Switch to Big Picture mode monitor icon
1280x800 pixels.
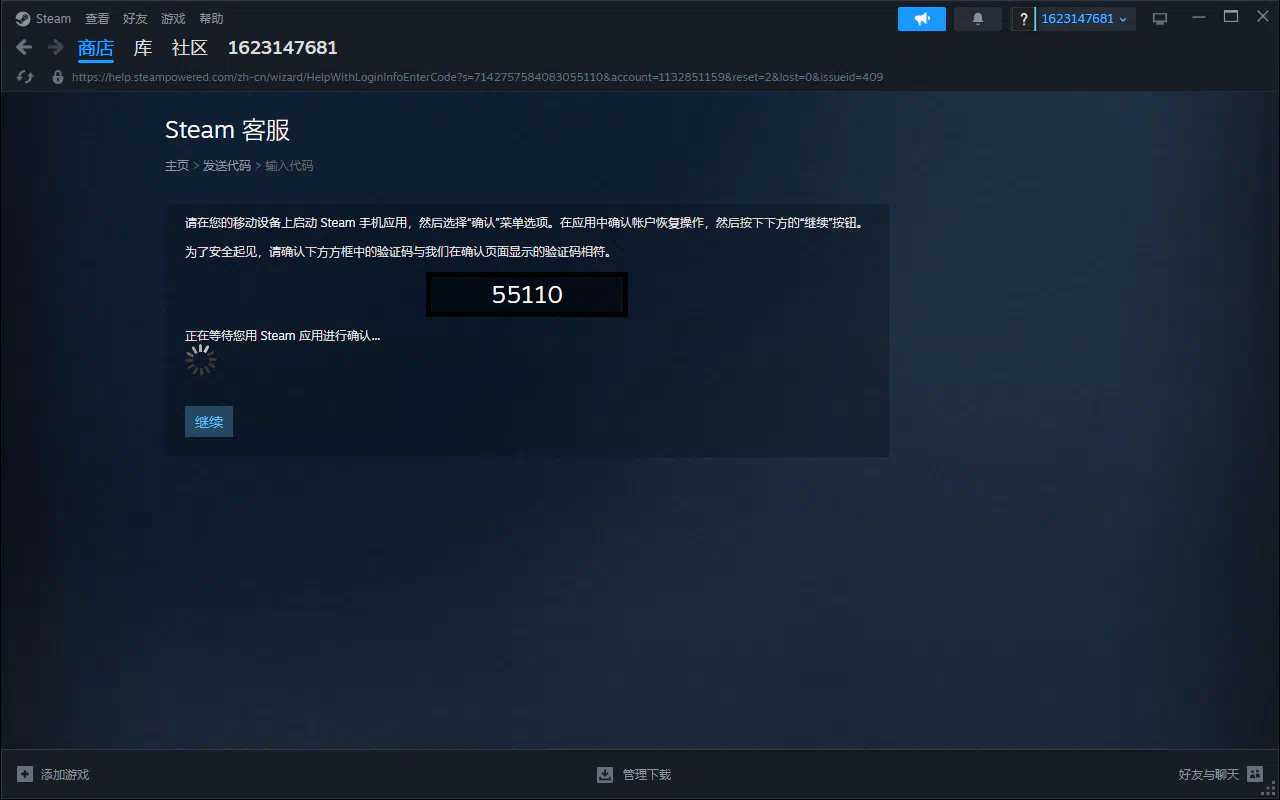pos(1160,19)
